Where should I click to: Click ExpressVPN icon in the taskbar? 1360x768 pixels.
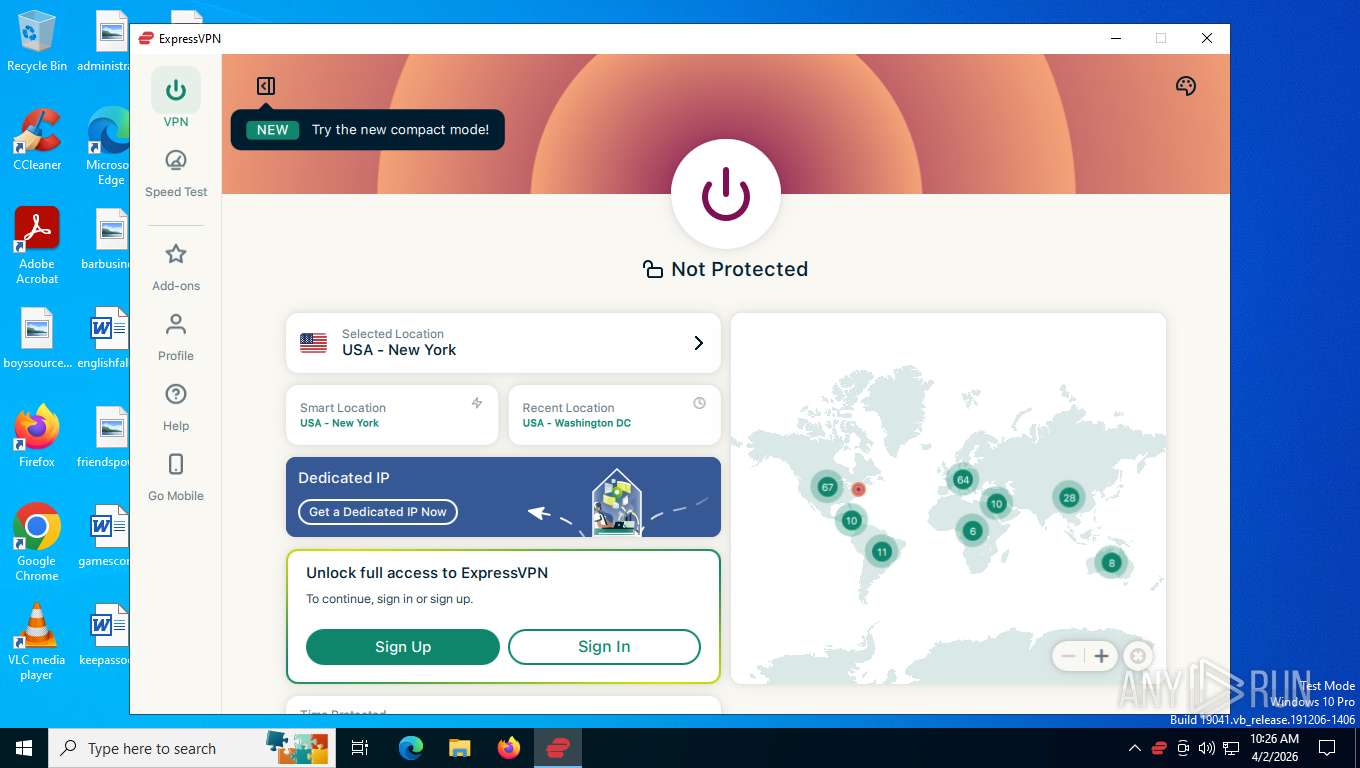[x=558, y=748]
